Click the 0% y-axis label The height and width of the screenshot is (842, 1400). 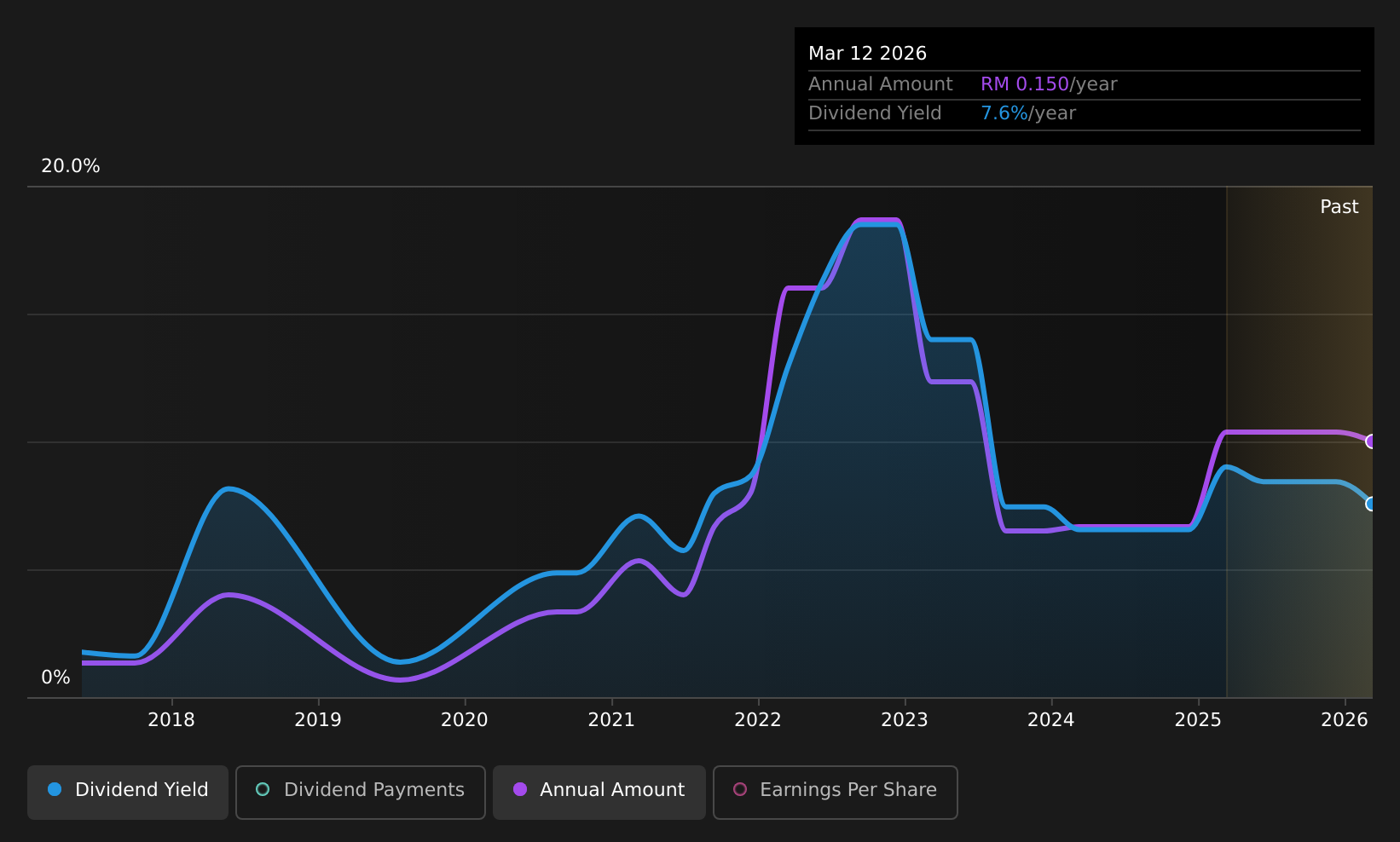click(55, 678)
